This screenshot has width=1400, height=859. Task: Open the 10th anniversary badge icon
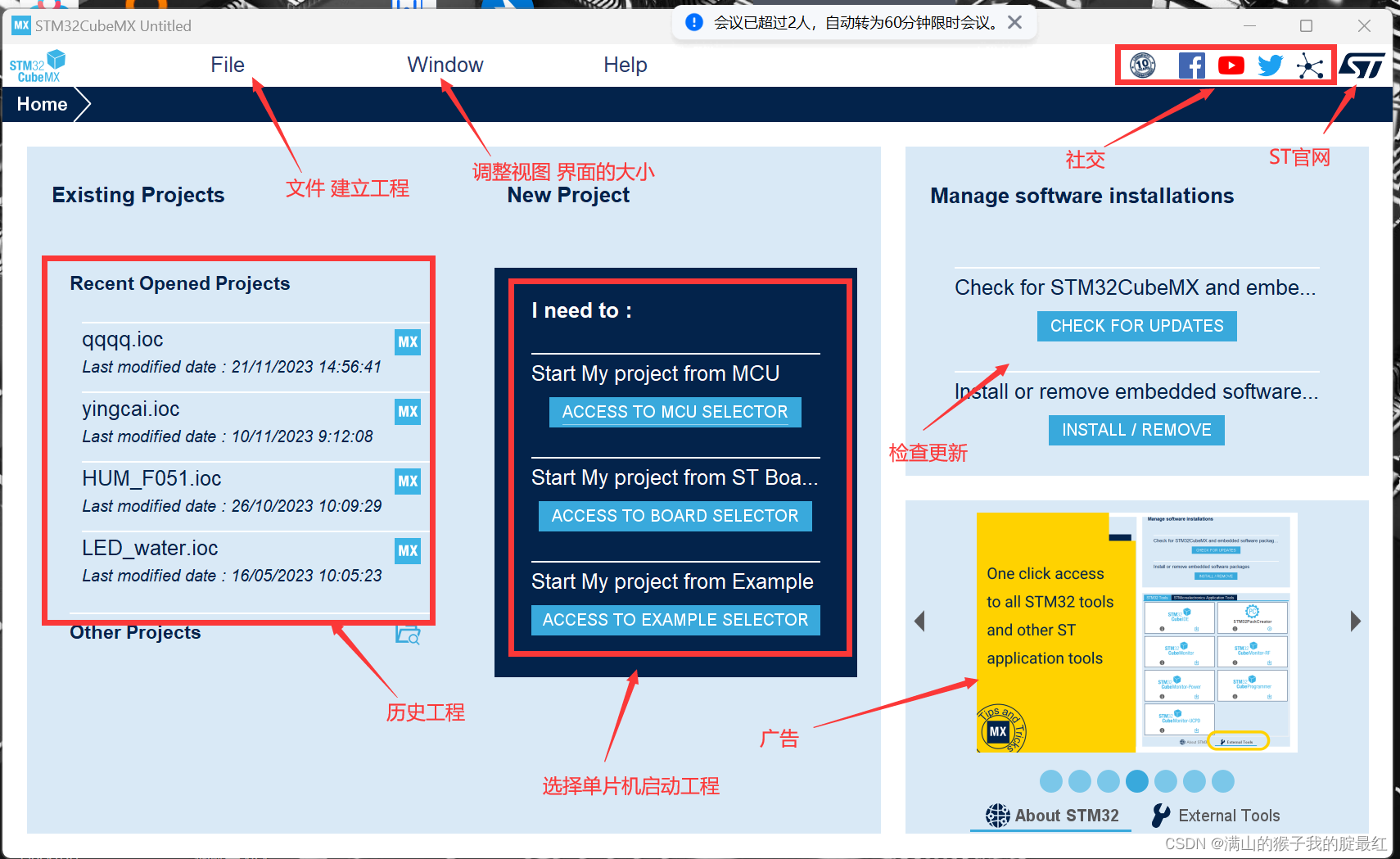coord(1143,65)
